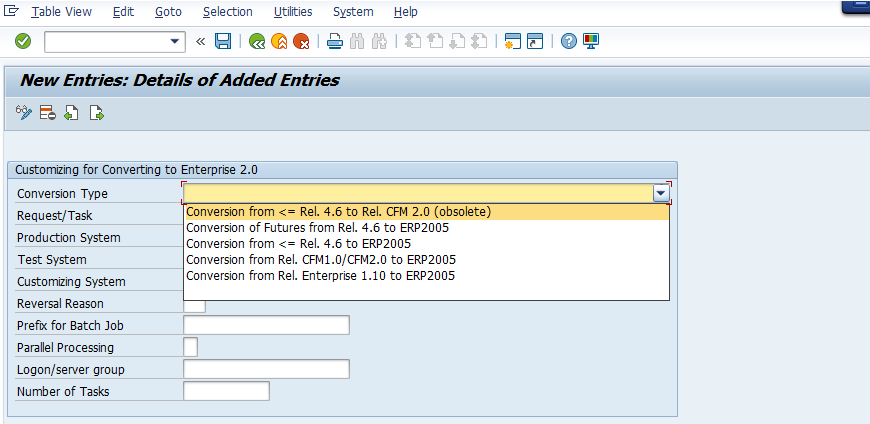Click the 'Production System' label
The width and height of the screenshot is (870, 424).
click(x=69, y=238)
